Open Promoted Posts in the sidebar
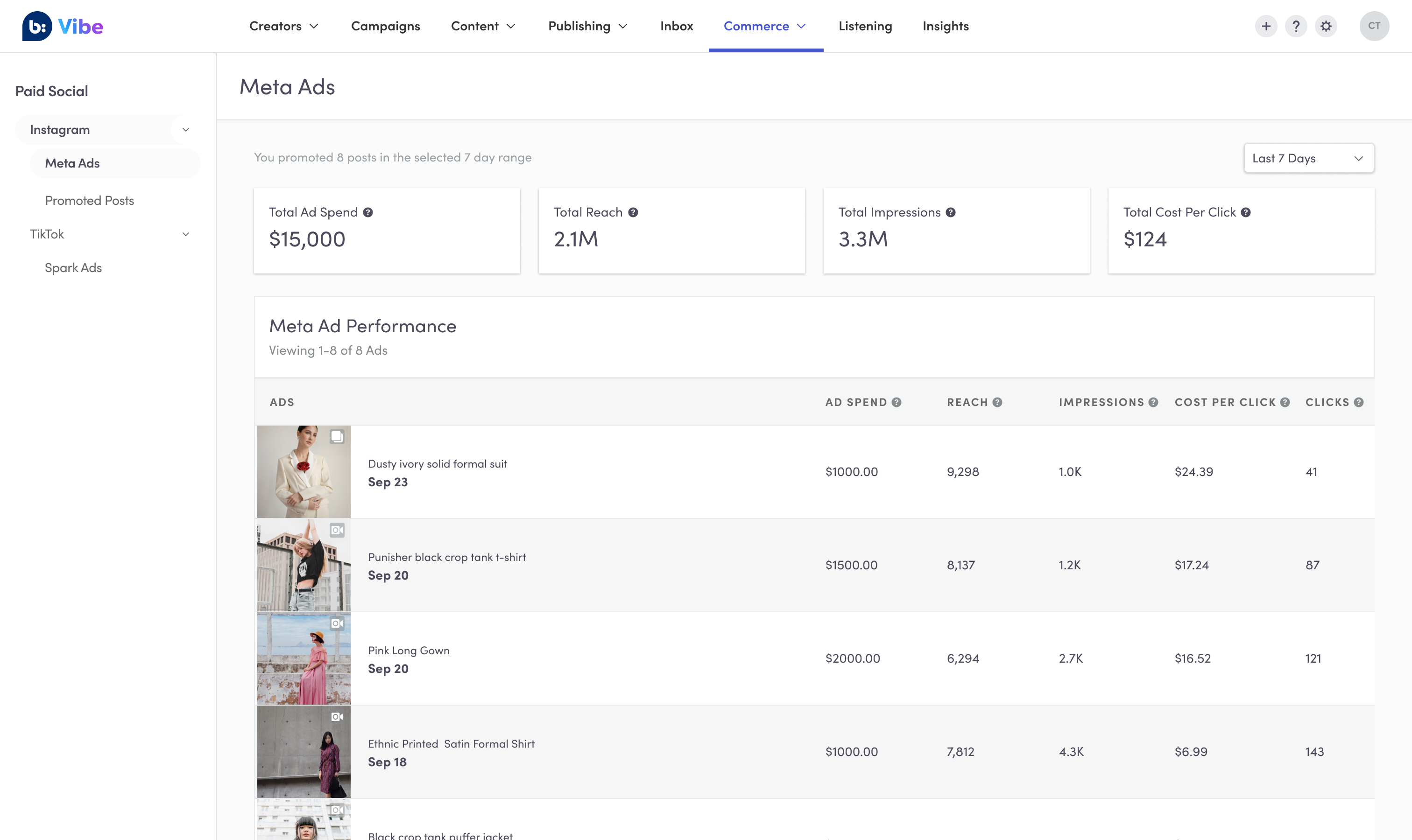 point(90,201)
